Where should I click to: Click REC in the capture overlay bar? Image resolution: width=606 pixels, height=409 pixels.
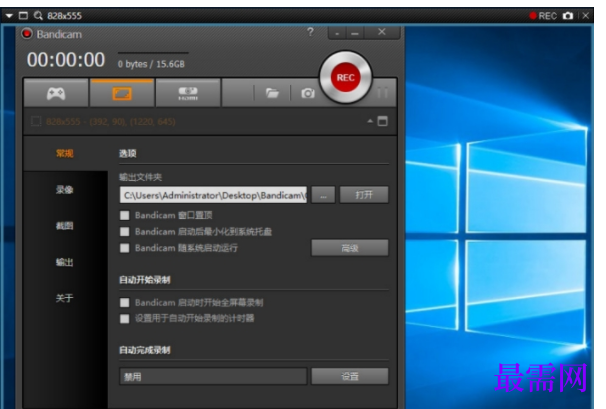point(543,16)
